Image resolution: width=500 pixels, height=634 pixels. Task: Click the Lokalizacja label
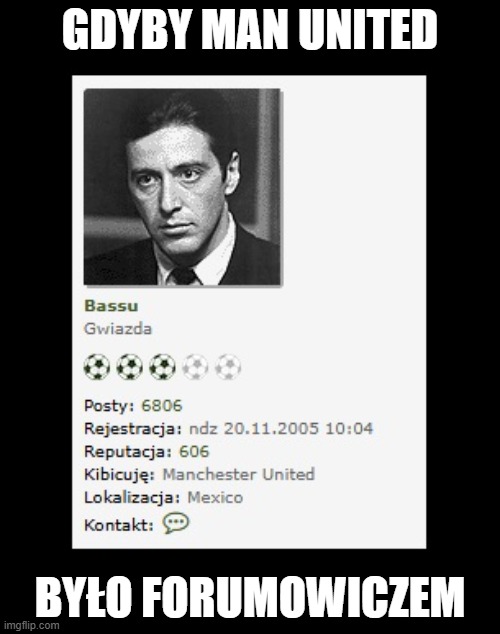(132, 498)
